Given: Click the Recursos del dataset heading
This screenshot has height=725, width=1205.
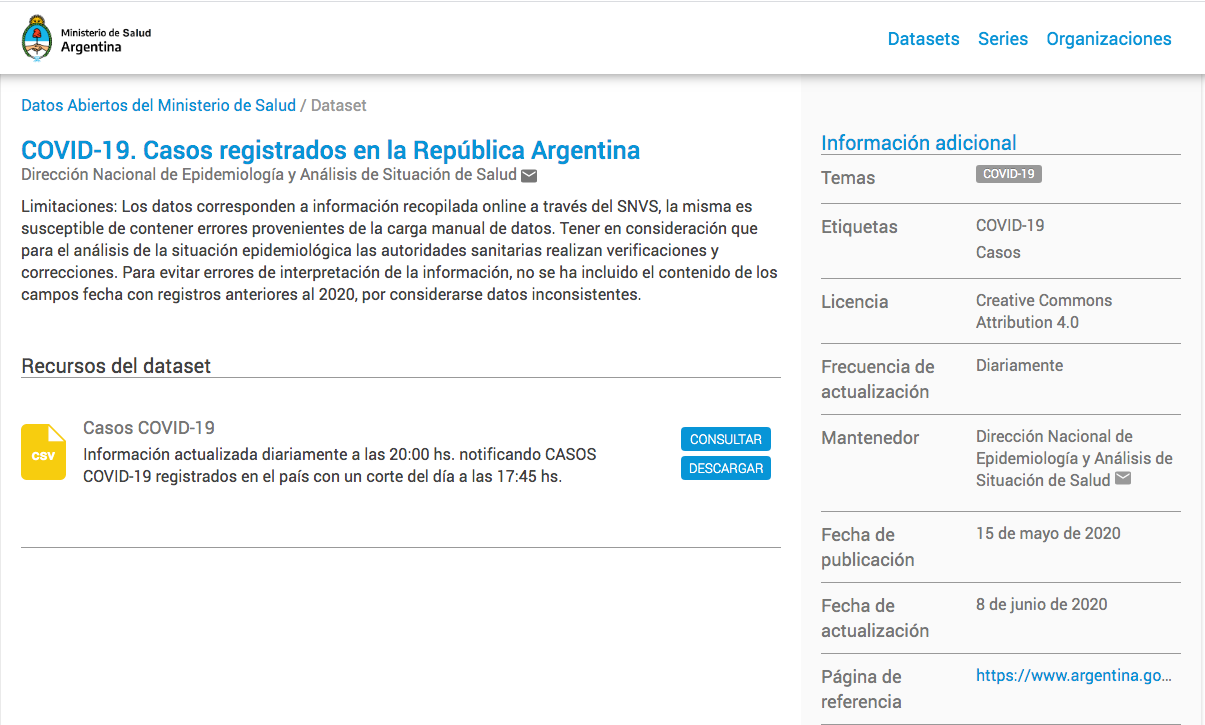Looking at the screenshot, I should click(x=116, y=366).
